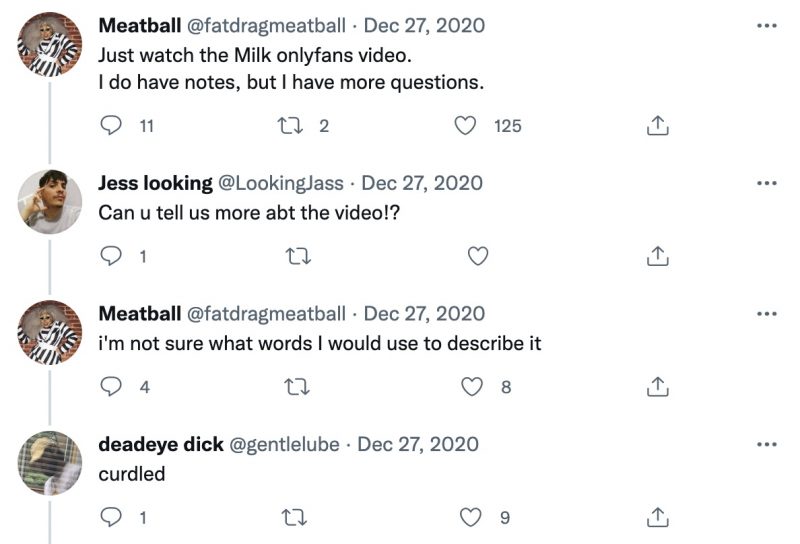The image size is (800, 544).
Task: Like deadeye dick's tweet with 9 likes
Action: click(x=471, y=517)
